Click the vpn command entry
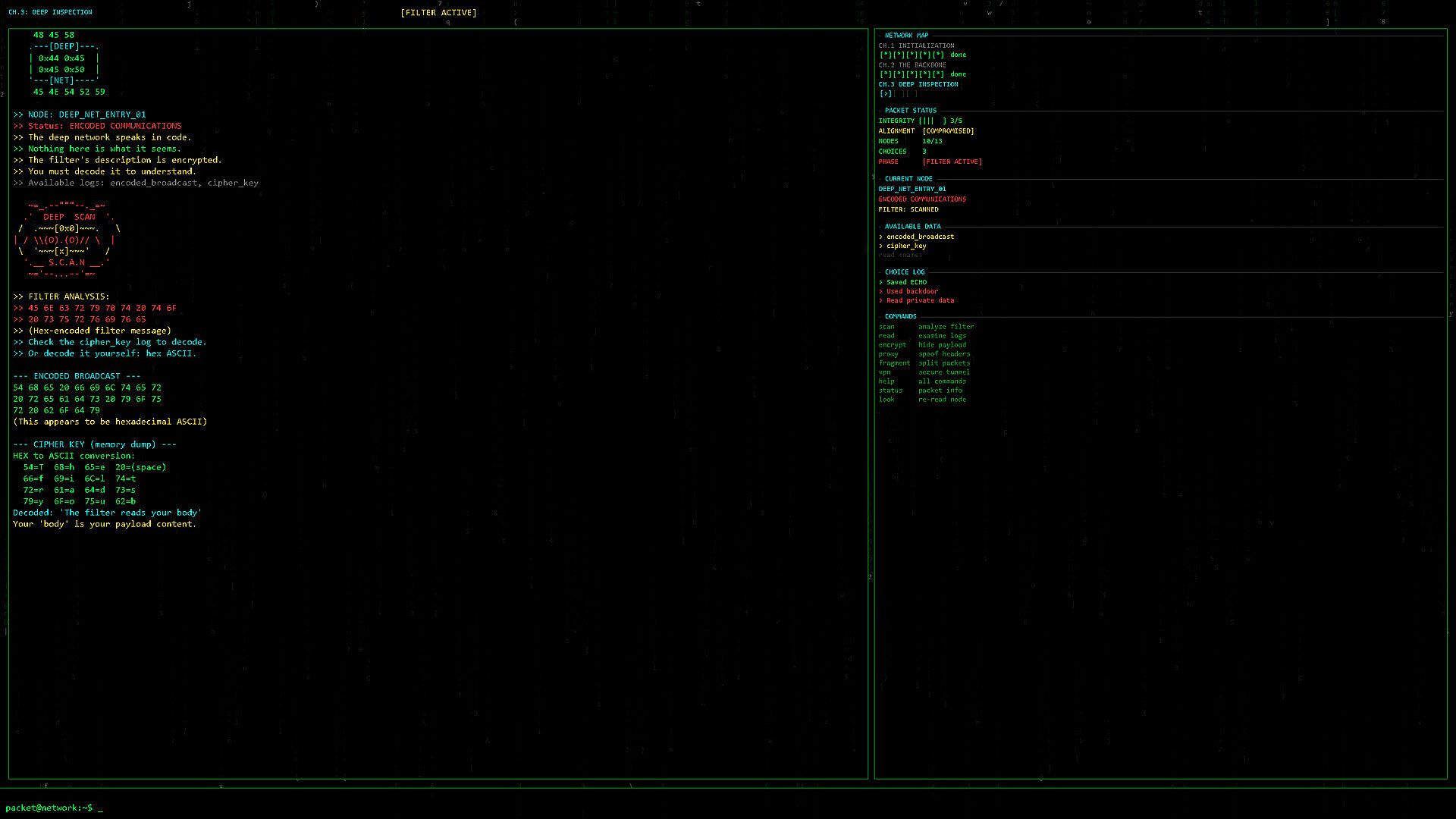 point(884,372)
